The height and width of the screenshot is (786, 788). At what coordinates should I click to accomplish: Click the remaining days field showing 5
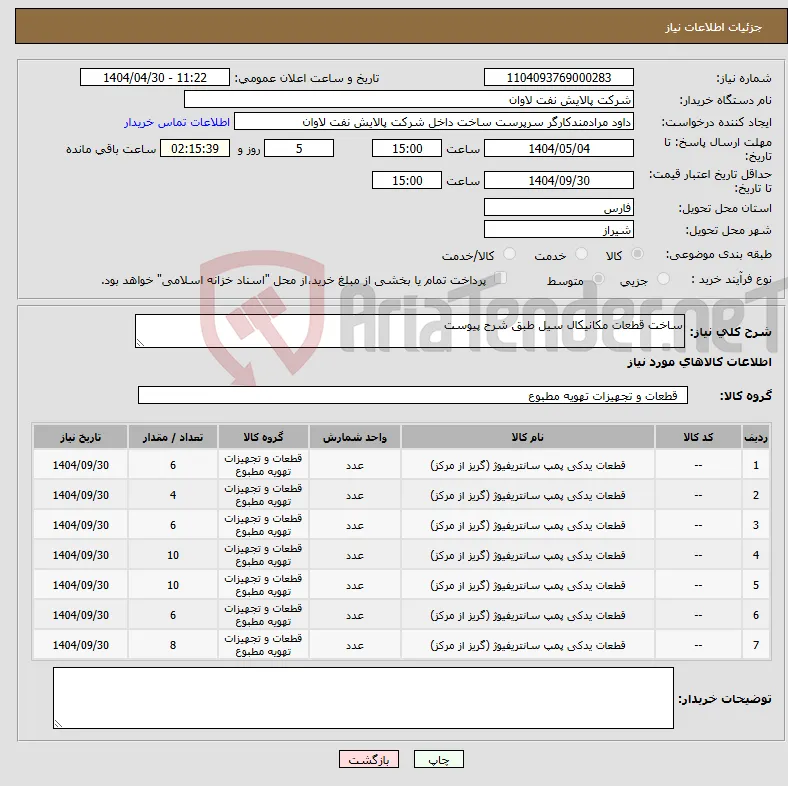click(299, 149)
